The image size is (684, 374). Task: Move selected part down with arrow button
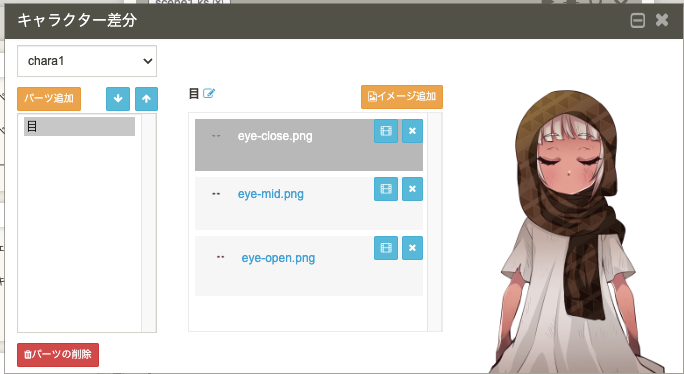(x=118, y=99)
